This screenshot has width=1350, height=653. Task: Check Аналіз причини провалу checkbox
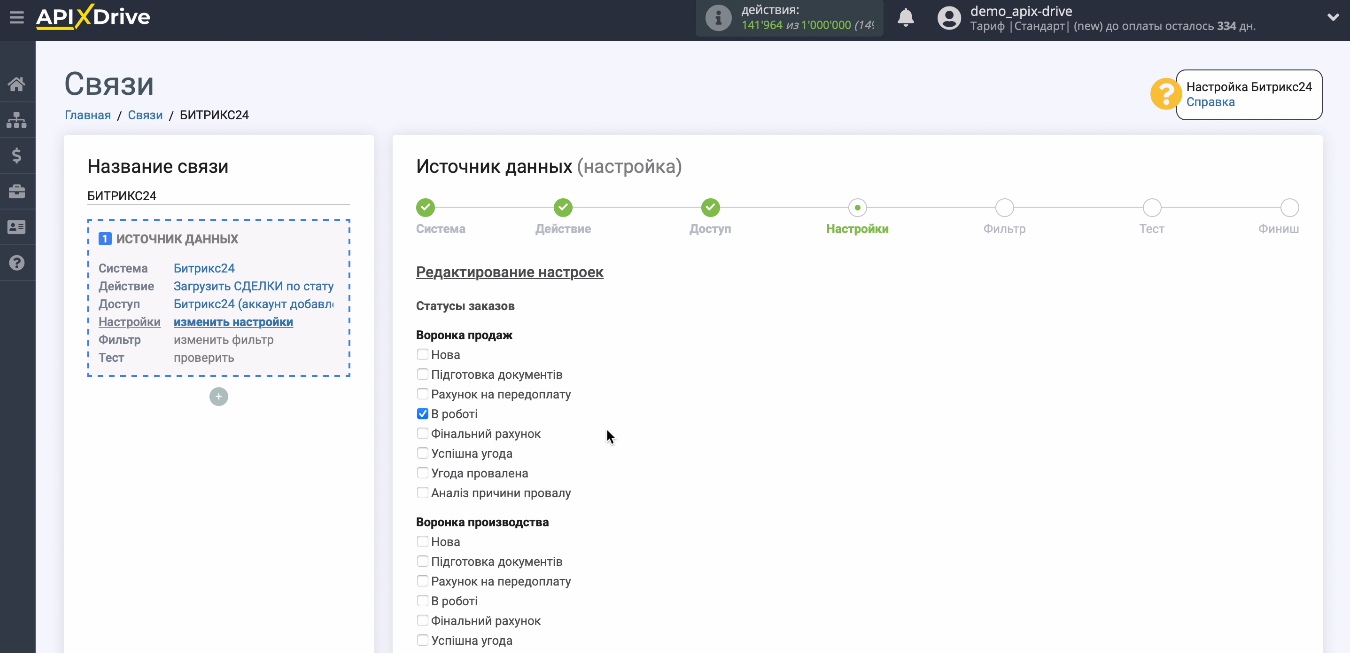click(423, 493)
